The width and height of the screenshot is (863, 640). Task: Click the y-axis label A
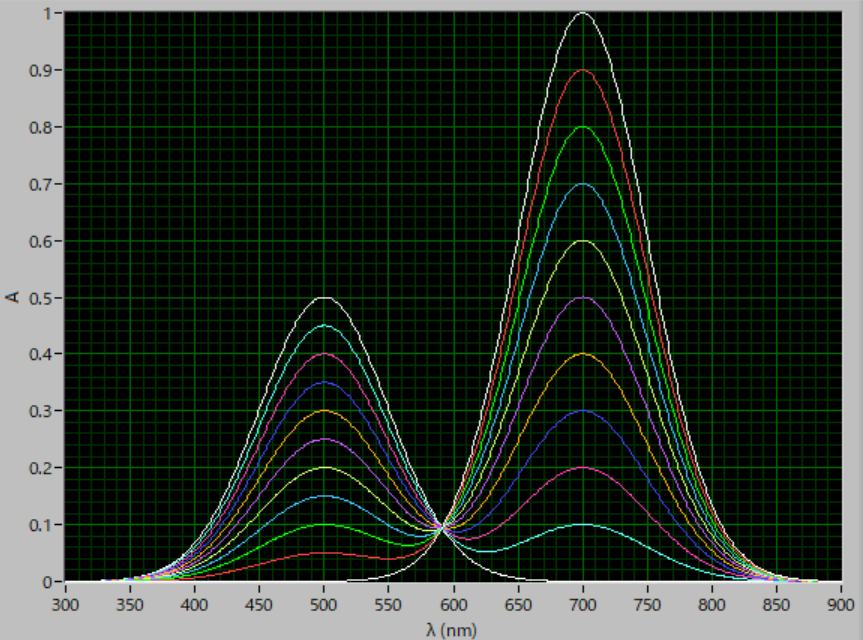coord(12,297)
